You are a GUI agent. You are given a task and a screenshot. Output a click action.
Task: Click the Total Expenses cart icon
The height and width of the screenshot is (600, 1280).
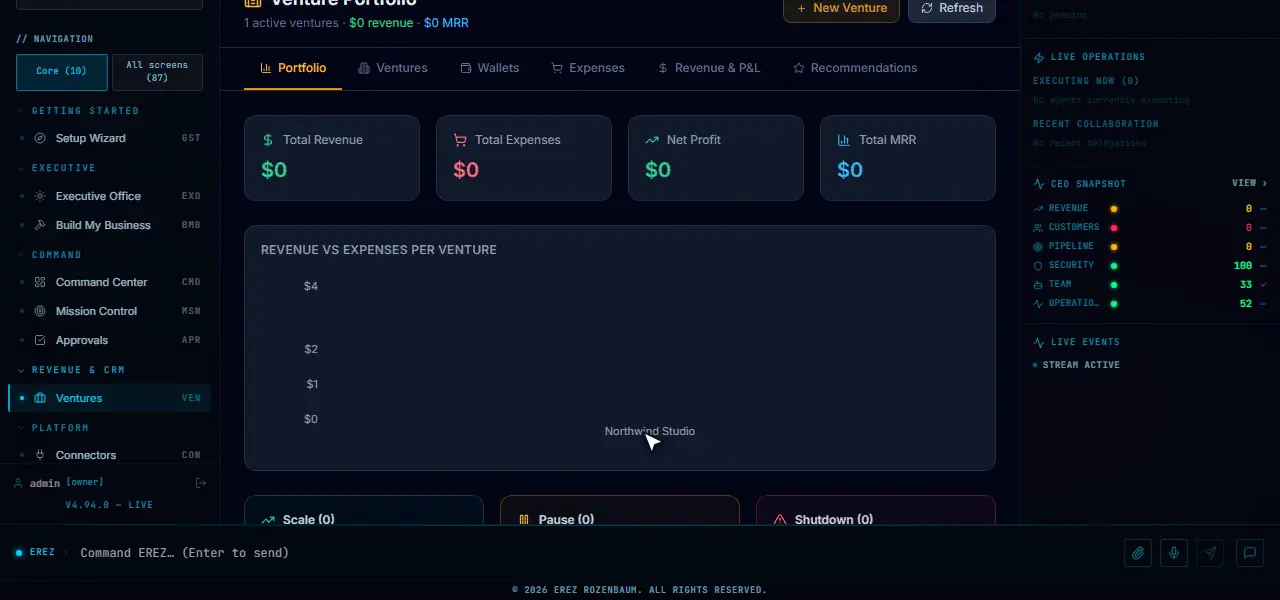(x=460, y=140)
